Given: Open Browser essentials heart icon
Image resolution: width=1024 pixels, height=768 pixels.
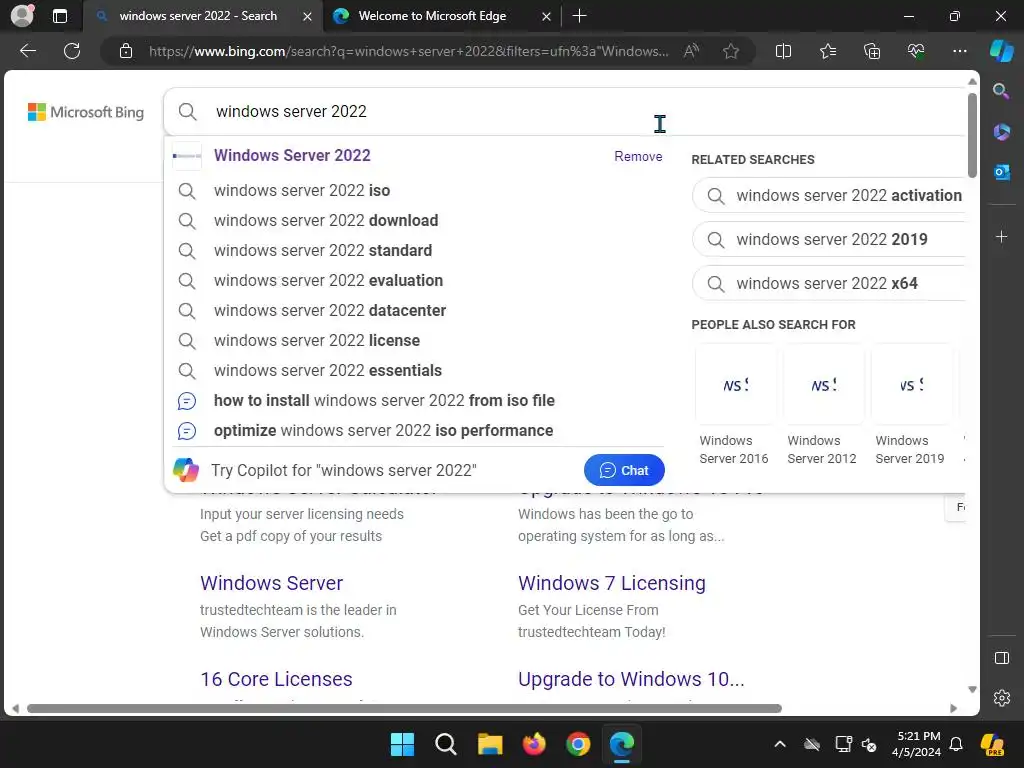Looking at the screenshot, I should (916, 51).
